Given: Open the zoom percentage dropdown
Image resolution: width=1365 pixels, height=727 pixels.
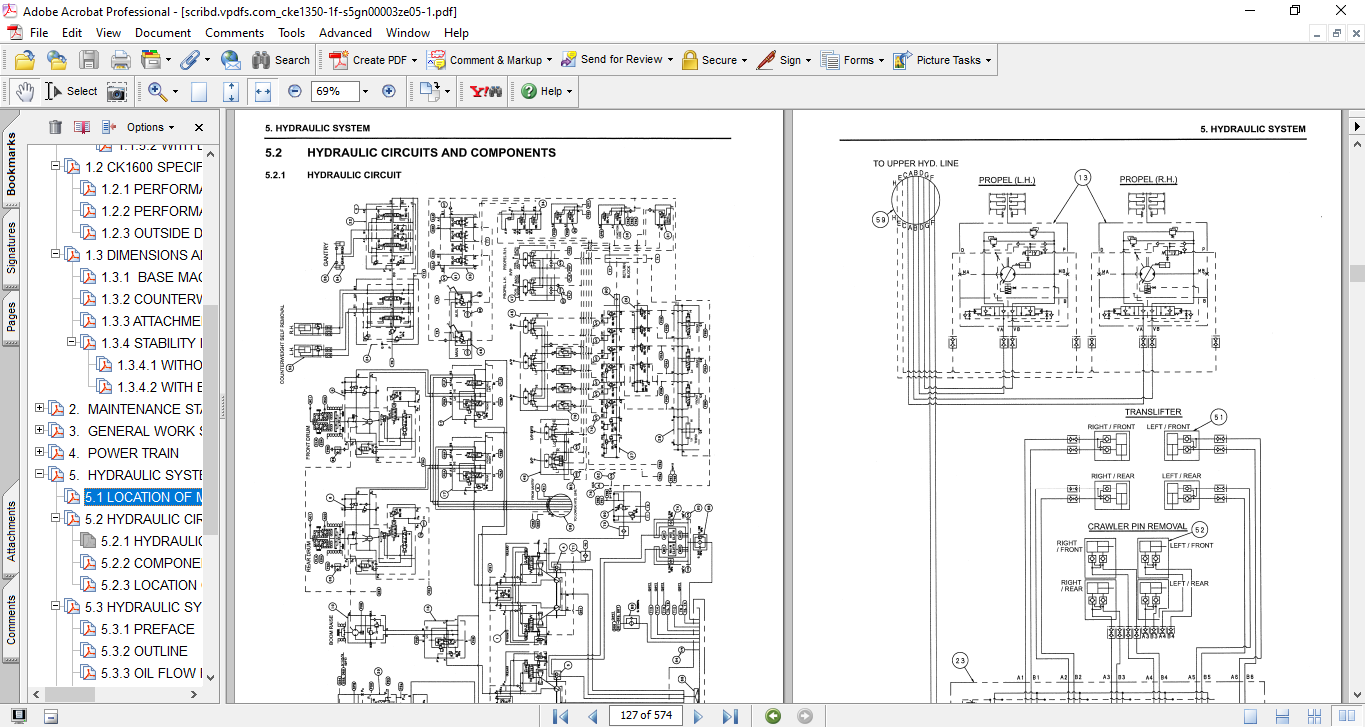Looking at the screenshot, I should [x=364, y=91].
